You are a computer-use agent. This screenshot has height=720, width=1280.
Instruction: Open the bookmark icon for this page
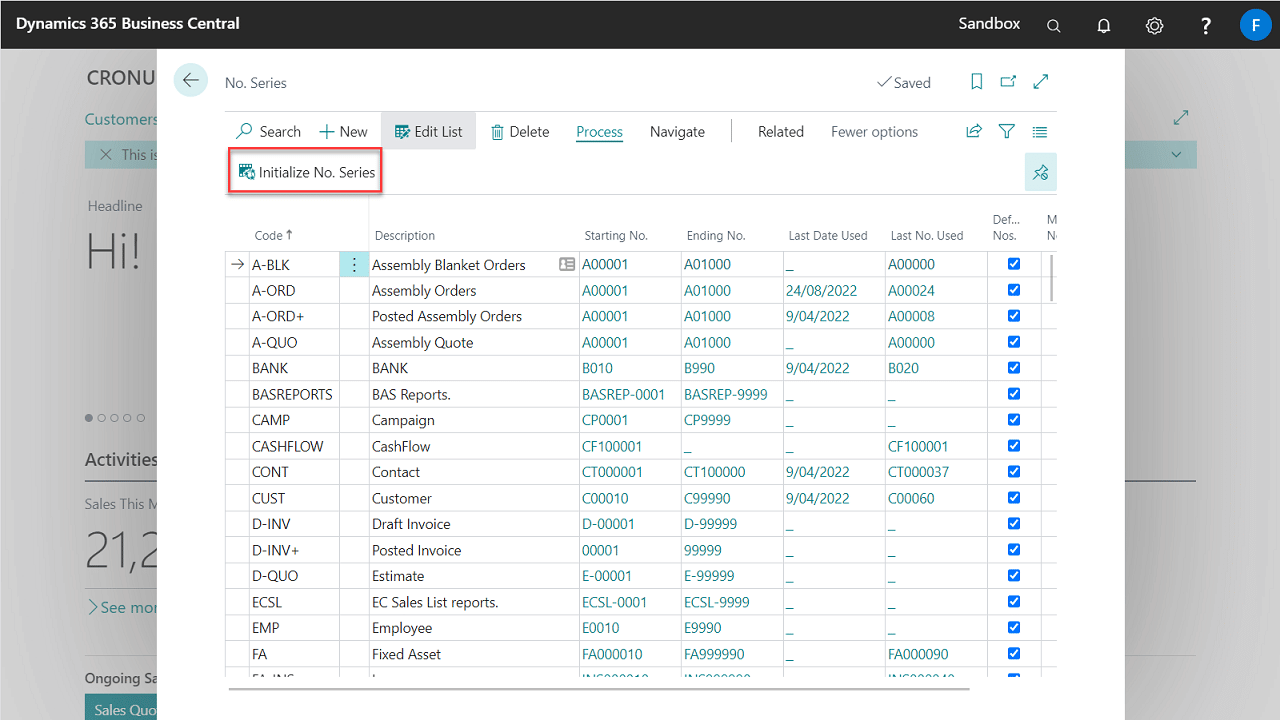click(977, 82)
